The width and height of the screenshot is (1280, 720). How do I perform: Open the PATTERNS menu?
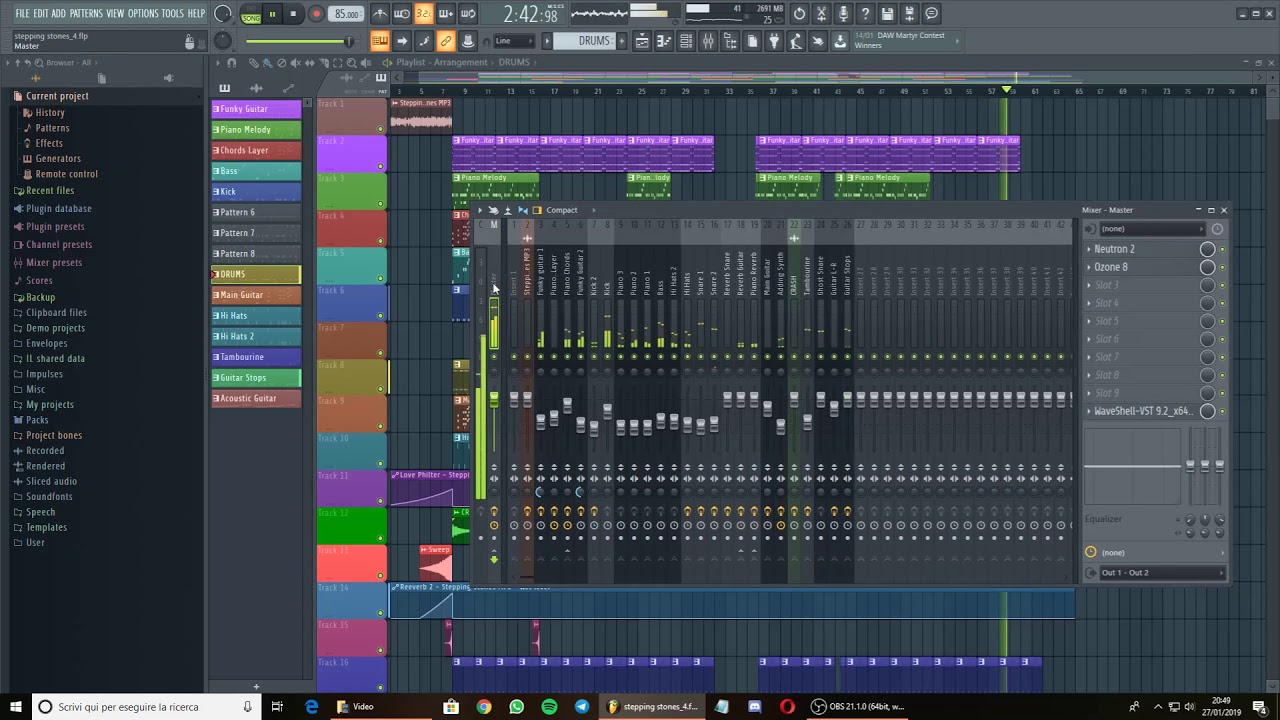tap(86, 13)
